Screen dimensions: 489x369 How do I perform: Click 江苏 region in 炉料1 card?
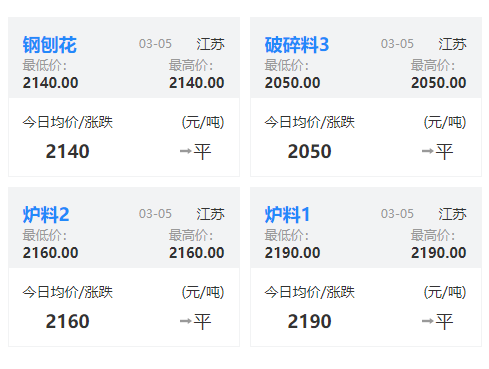point(452,214)
